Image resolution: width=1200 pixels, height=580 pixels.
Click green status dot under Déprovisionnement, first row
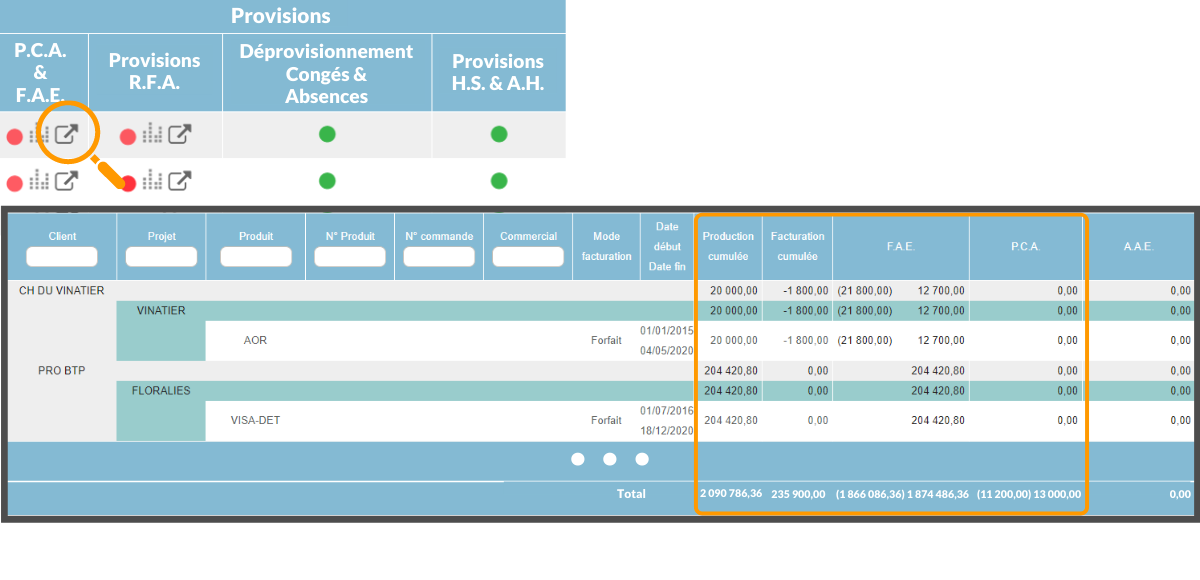(327, 134)
